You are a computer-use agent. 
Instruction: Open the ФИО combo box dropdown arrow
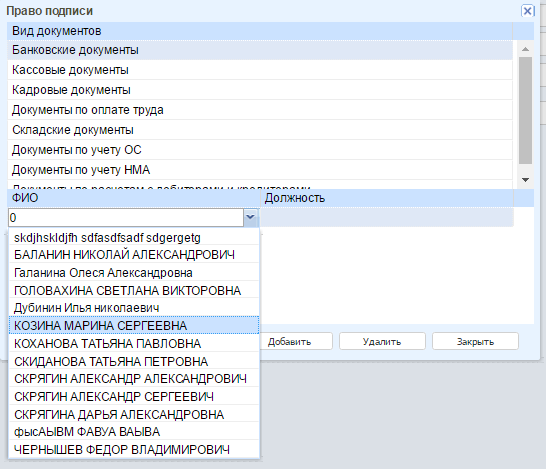(250, 218)
